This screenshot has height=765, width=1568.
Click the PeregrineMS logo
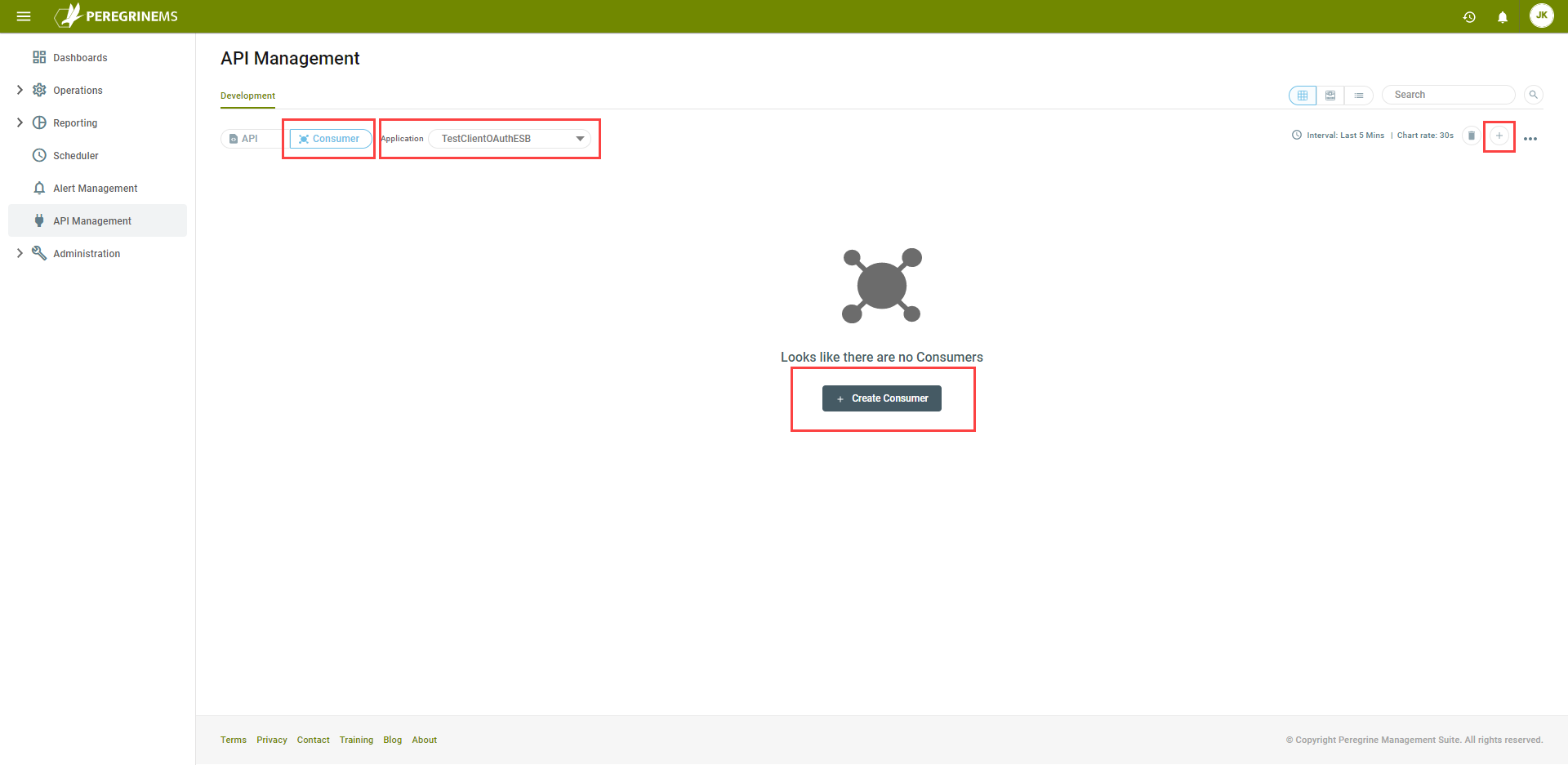click(x=116, y=16)
